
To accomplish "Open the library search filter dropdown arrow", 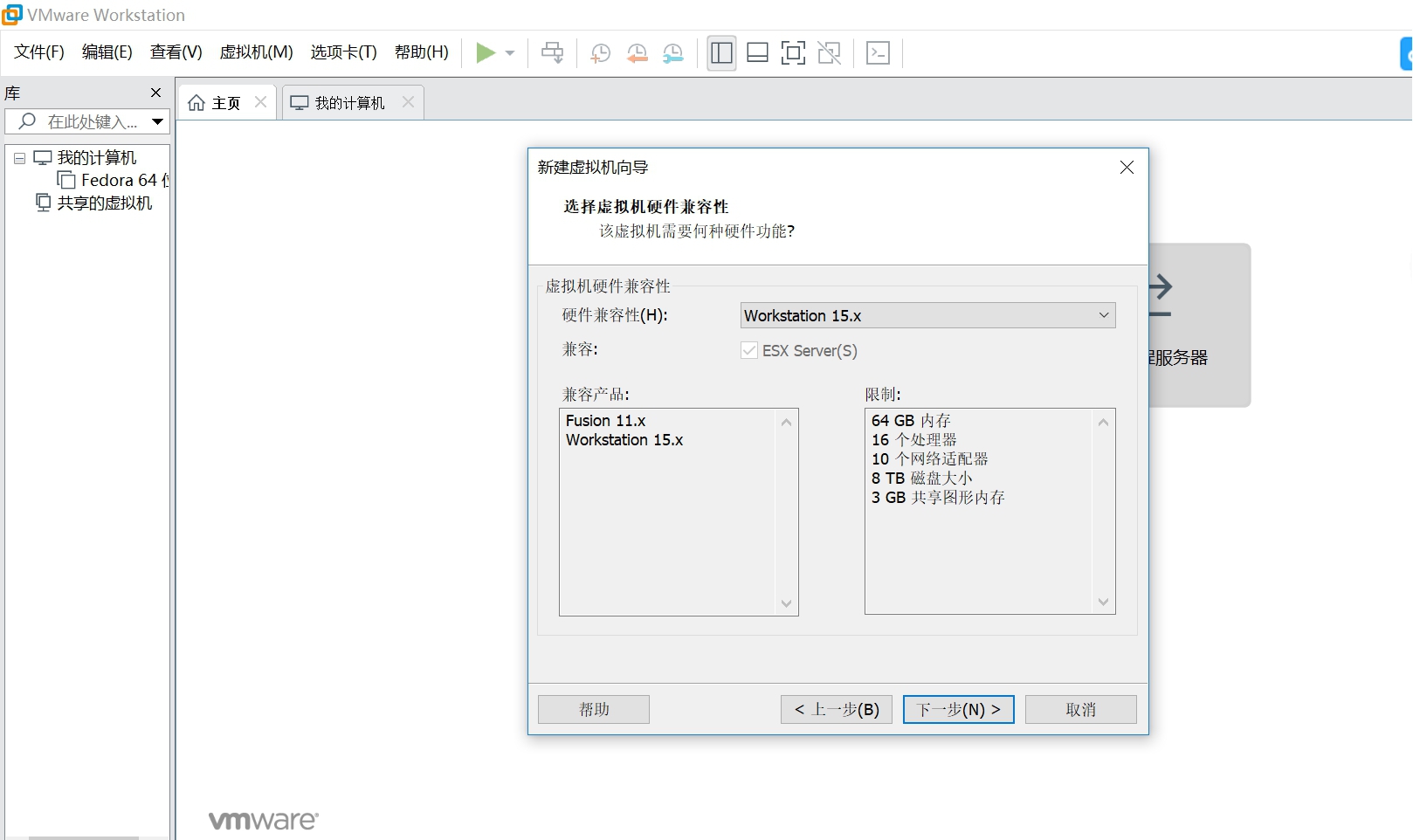I will click(x=158, y=121).
